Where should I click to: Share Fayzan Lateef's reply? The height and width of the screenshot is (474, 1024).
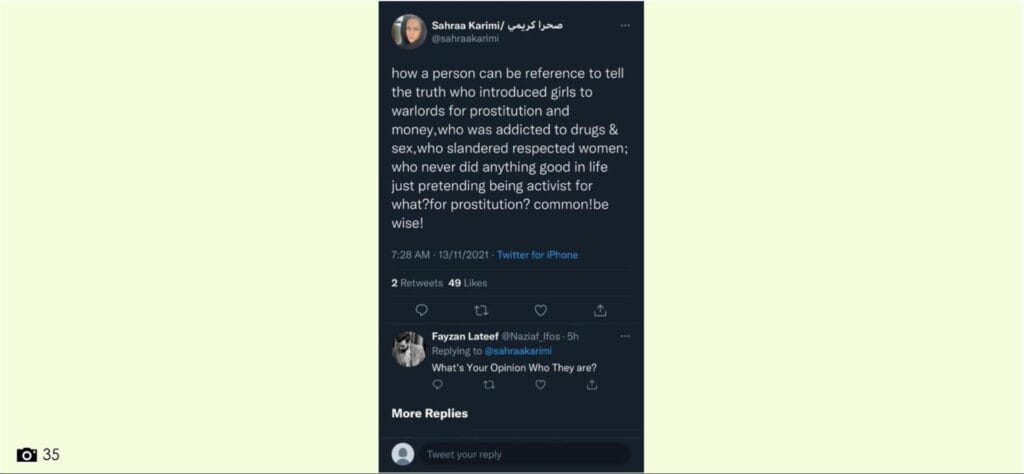click(x=592, y=384)
